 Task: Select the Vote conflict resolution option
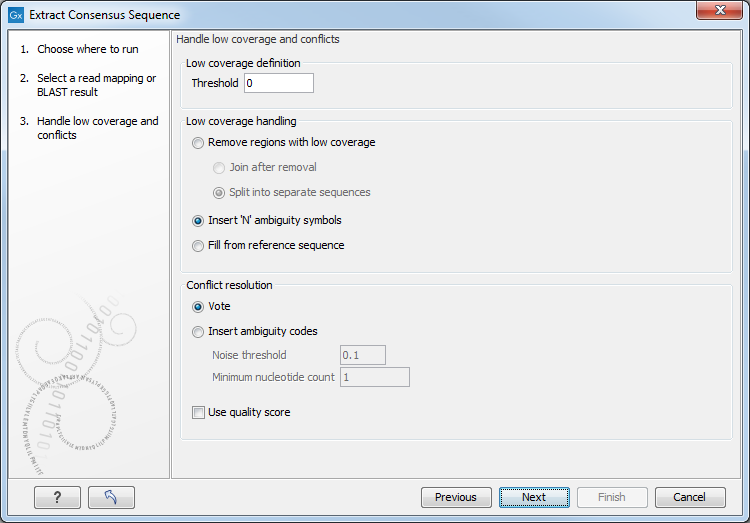(198, 307)
